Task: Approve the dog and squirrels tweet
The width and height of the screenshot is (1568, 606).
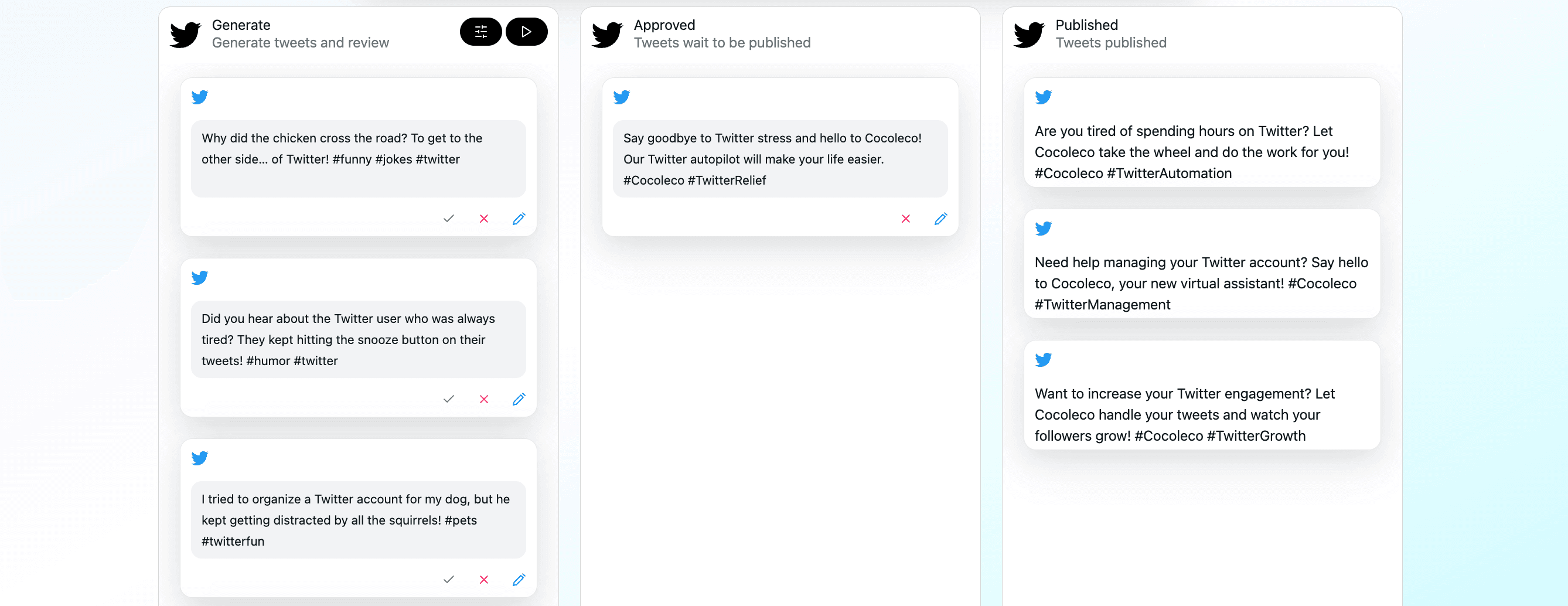Action: coord(449,579)
